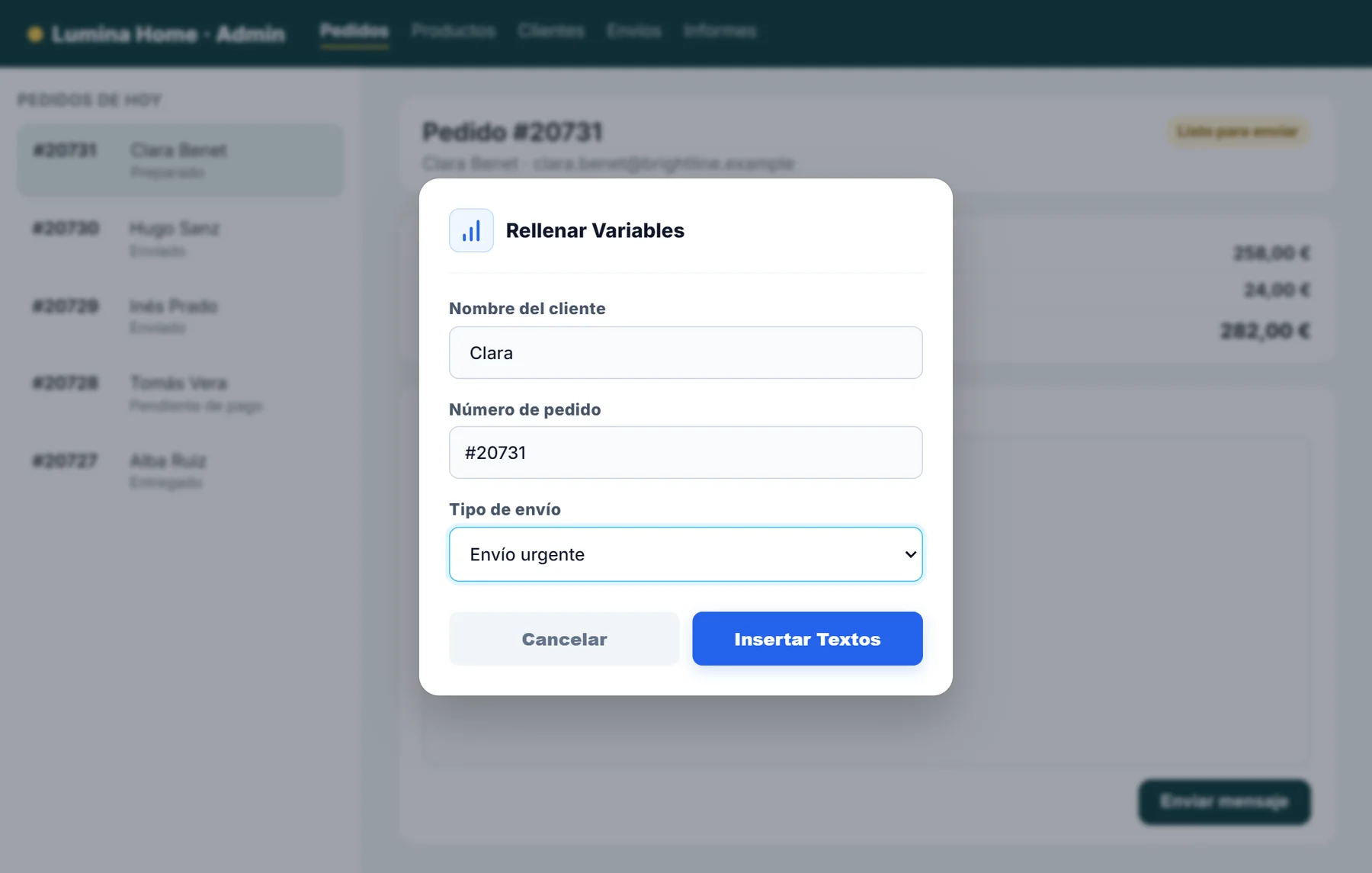The height and width of the screenshot is (873, 1372).
Task: Click the Pedido #20731 heading
Action: tap(512, 132)
